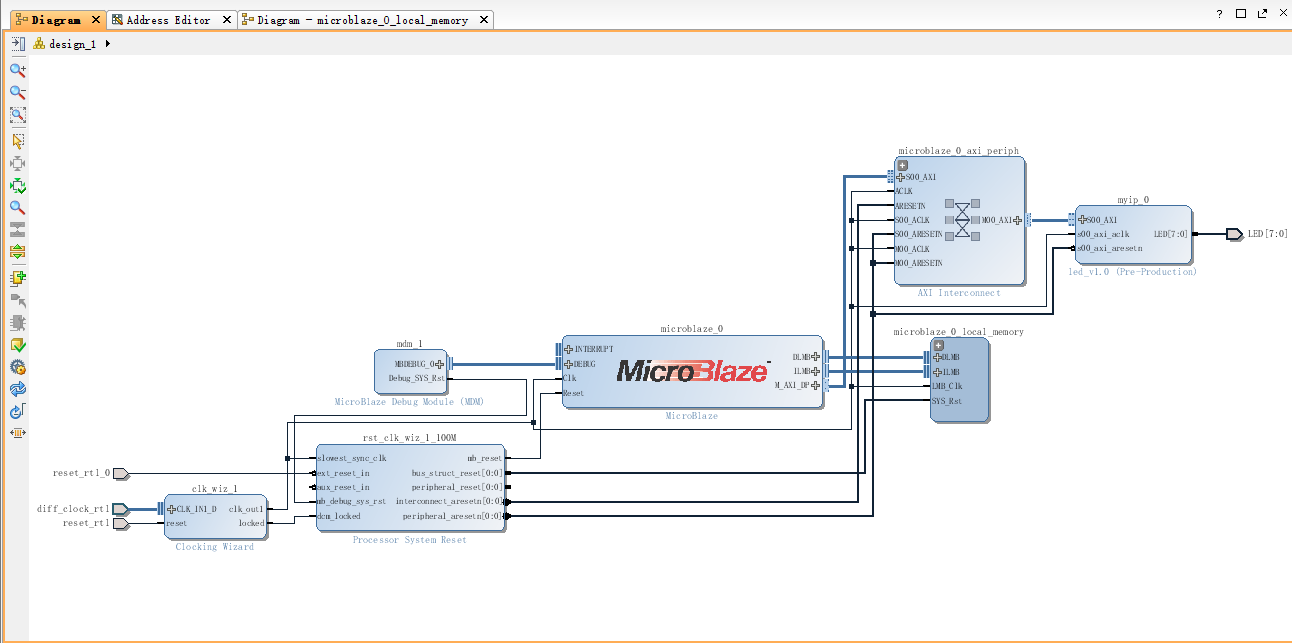This screenshot has height=643, width=1292.
Task: Click the Auto-fit Selection icon with four arrows
Action: tap(17, 163)
